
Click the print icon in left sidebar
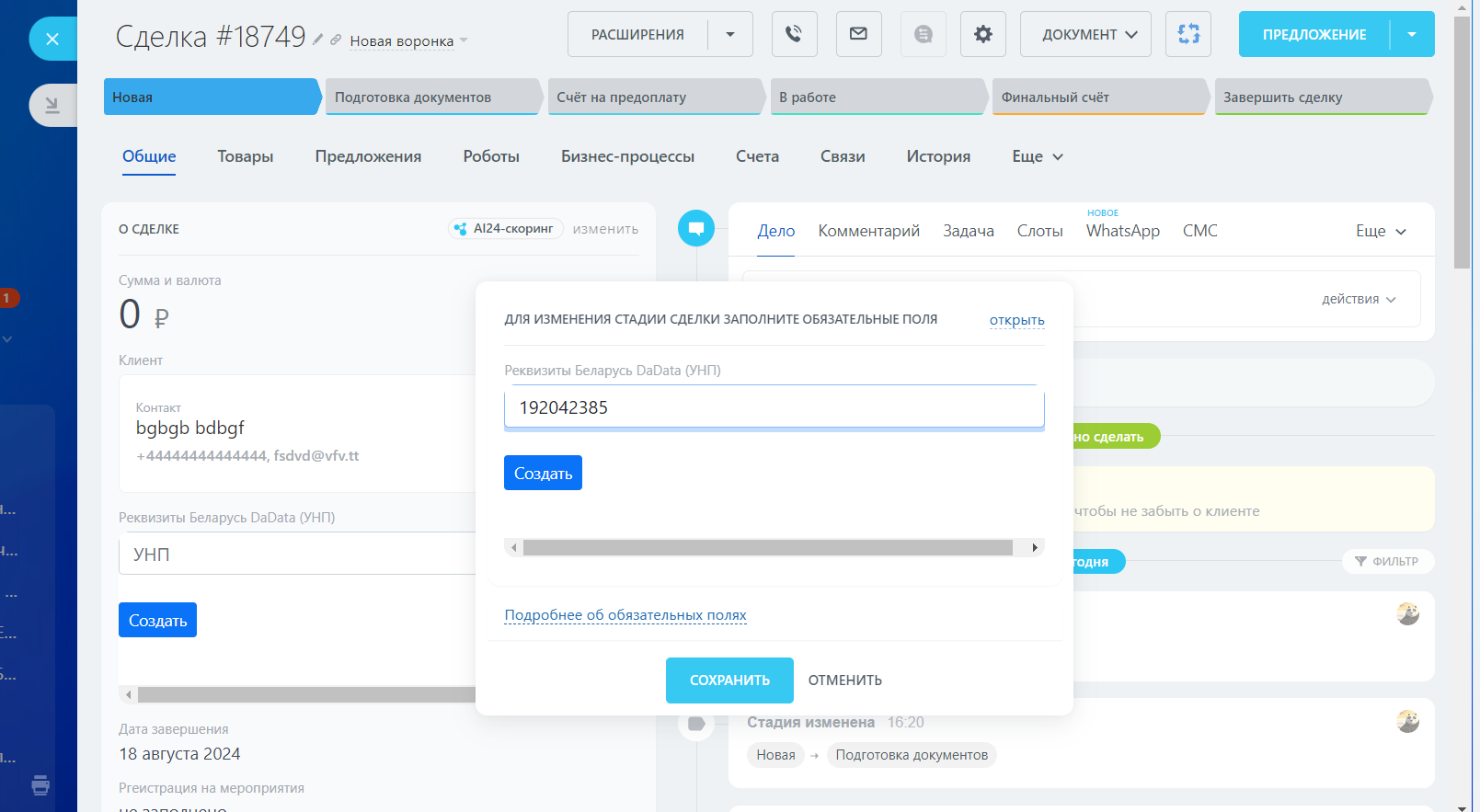40,785
